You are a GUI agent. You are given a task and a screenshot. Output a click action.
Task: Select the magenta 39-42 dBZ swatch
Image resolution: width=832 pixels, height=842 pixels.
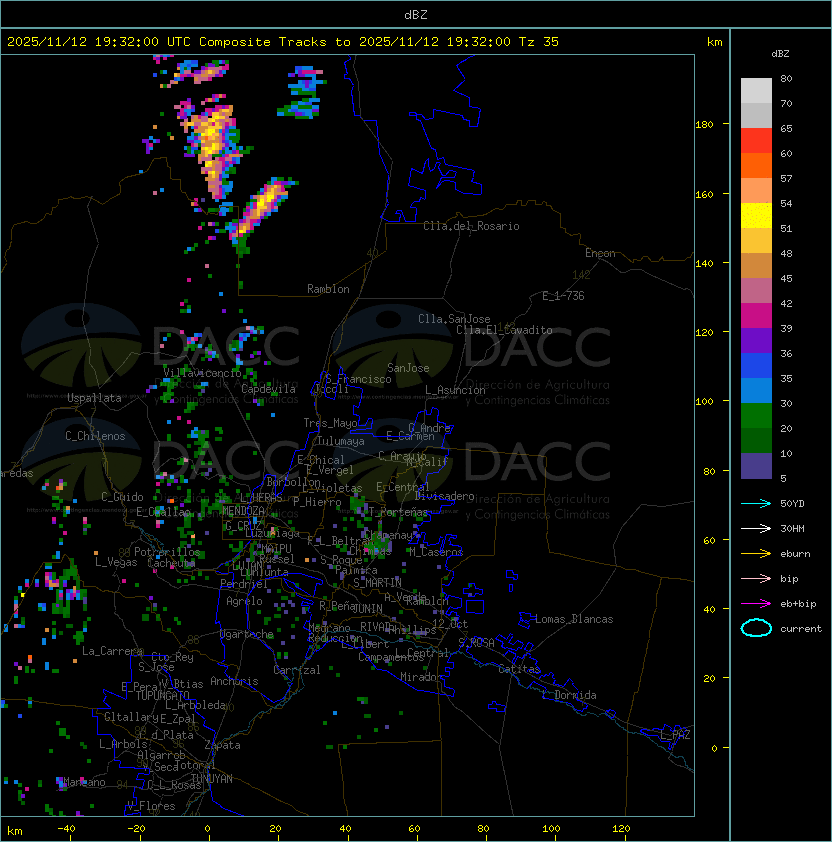click(756, 316)
